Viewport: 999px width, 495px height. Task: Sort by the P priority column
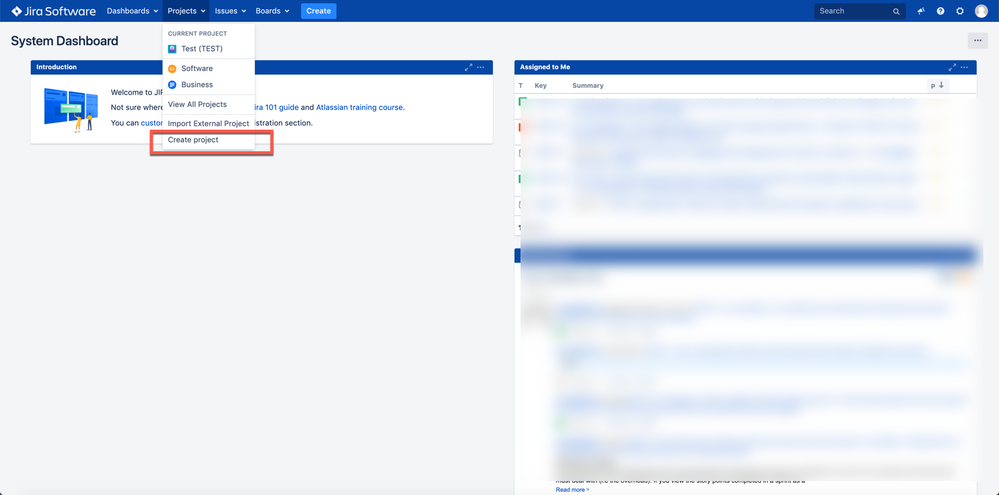point(937,85)
